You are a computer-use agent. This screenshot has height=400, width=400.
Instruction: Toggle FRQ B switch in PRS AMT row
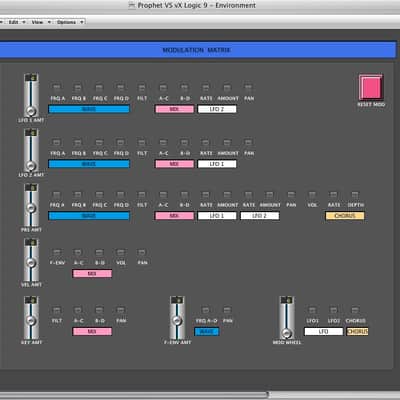point(78,194)
